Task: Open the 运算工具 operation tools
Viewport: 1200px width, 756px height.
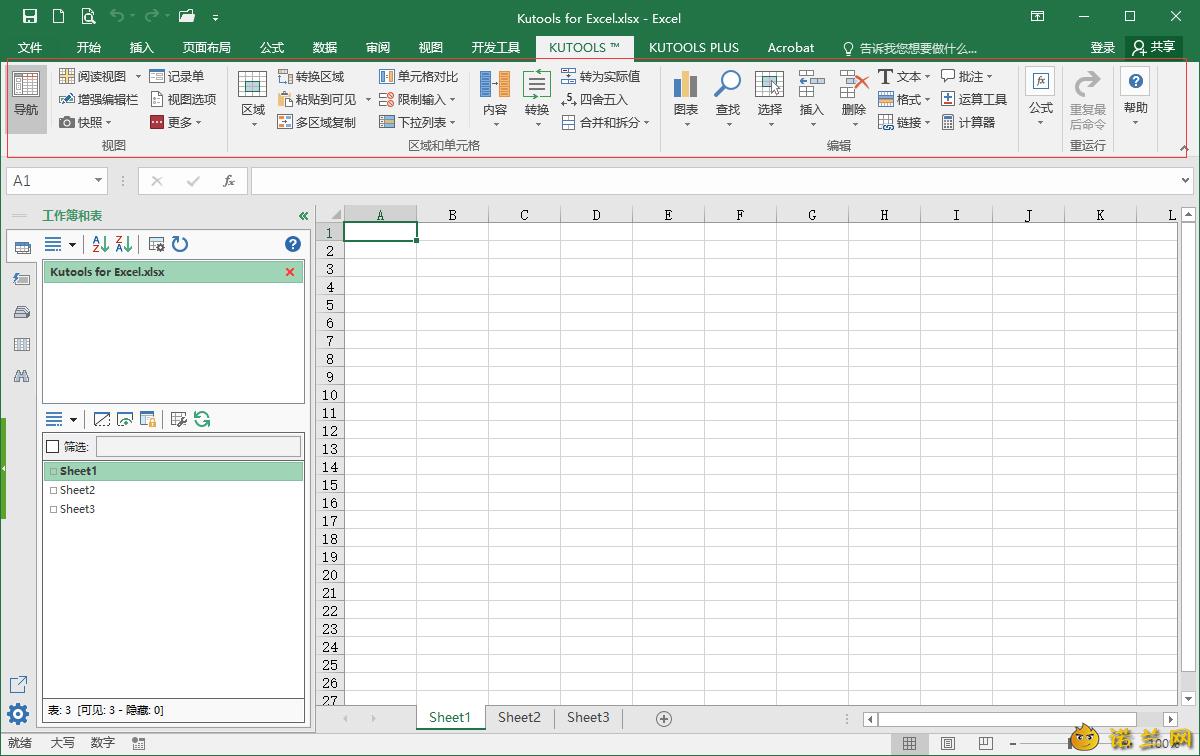Action: coord(974,99)
